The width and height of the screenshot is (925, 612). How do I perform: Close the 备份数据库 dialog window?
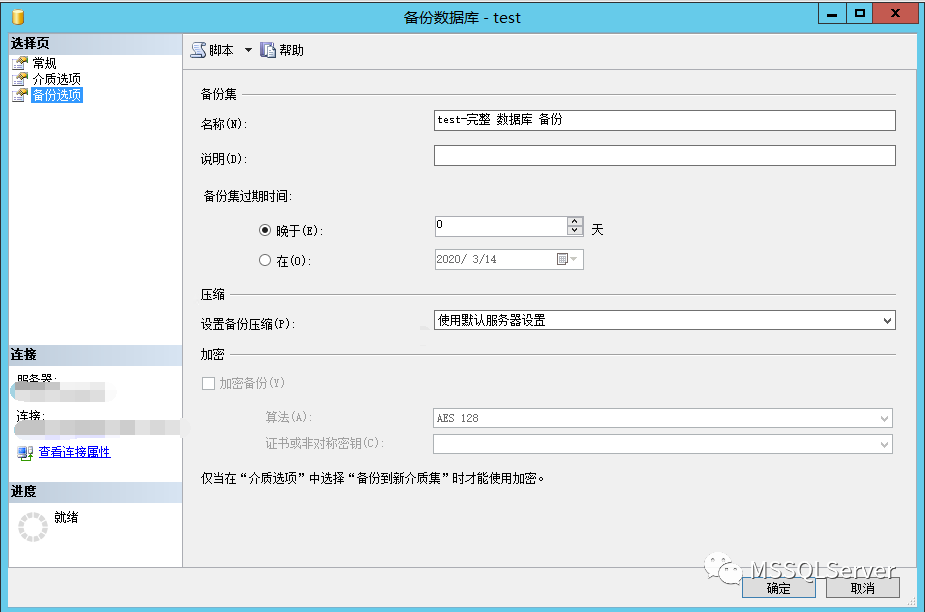click(x=895, y=14)
